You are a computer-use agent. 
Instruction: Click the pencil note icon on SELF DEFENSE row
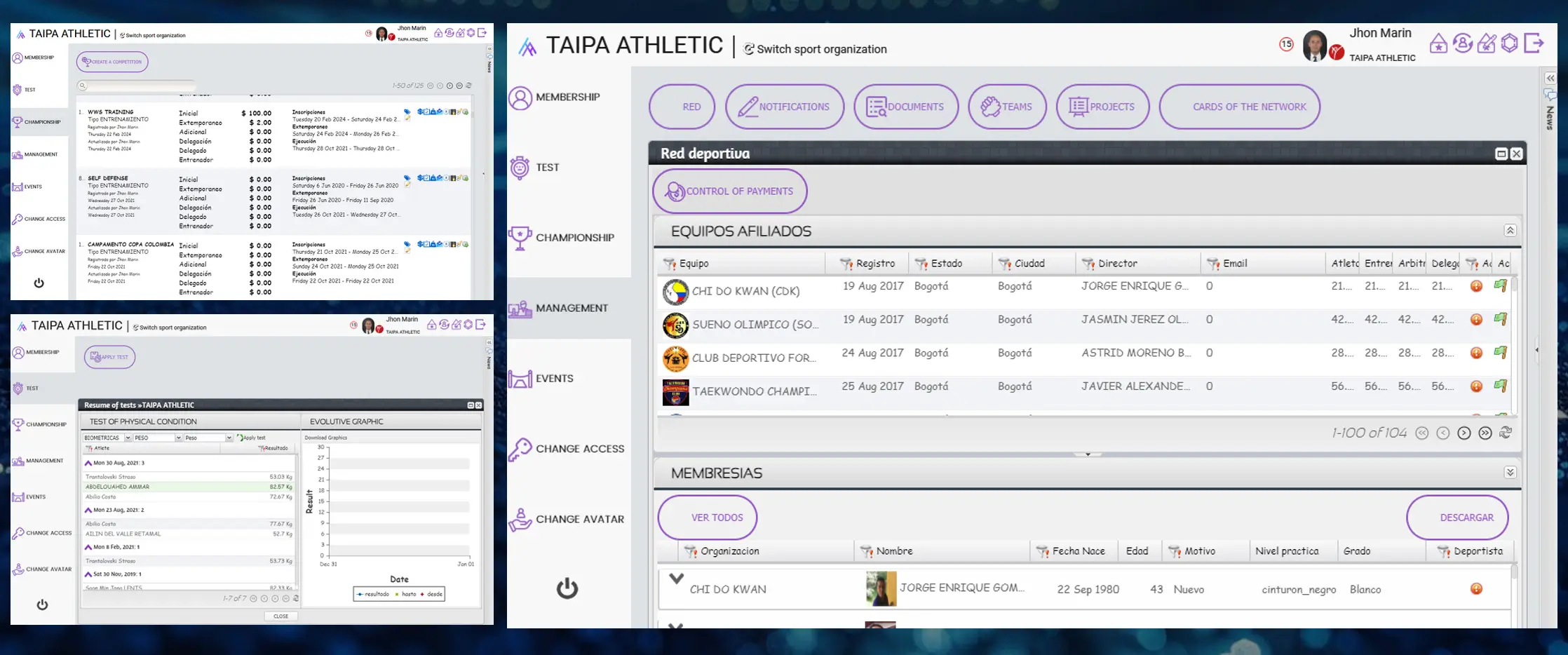click(x=407, y=185)
